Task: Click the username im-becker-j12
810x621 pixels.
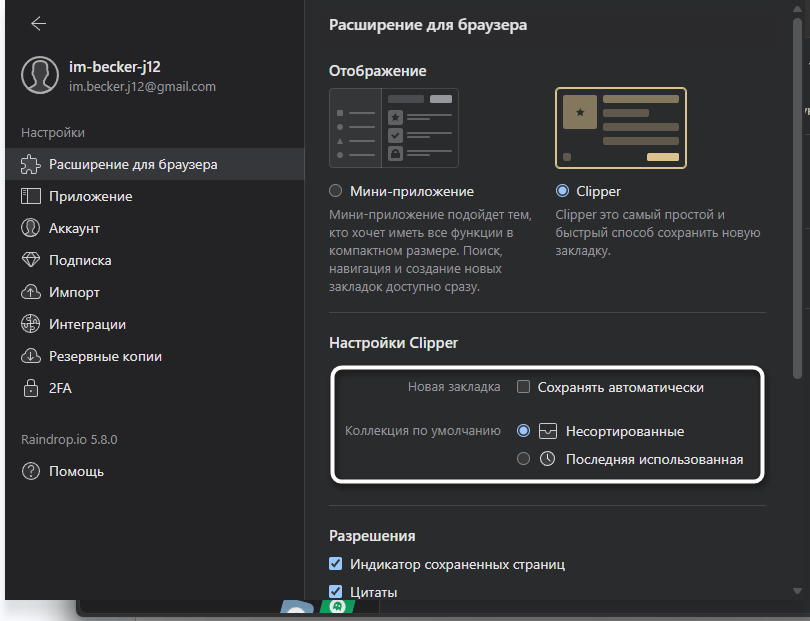Action: [x=115, y=67]
